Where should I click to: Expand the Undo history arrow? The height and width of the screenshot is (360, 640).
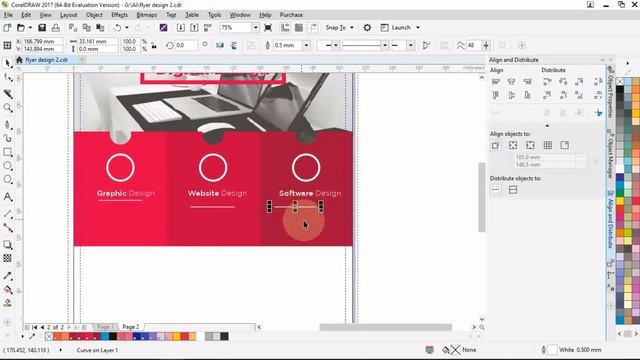(x=127, y=28)
